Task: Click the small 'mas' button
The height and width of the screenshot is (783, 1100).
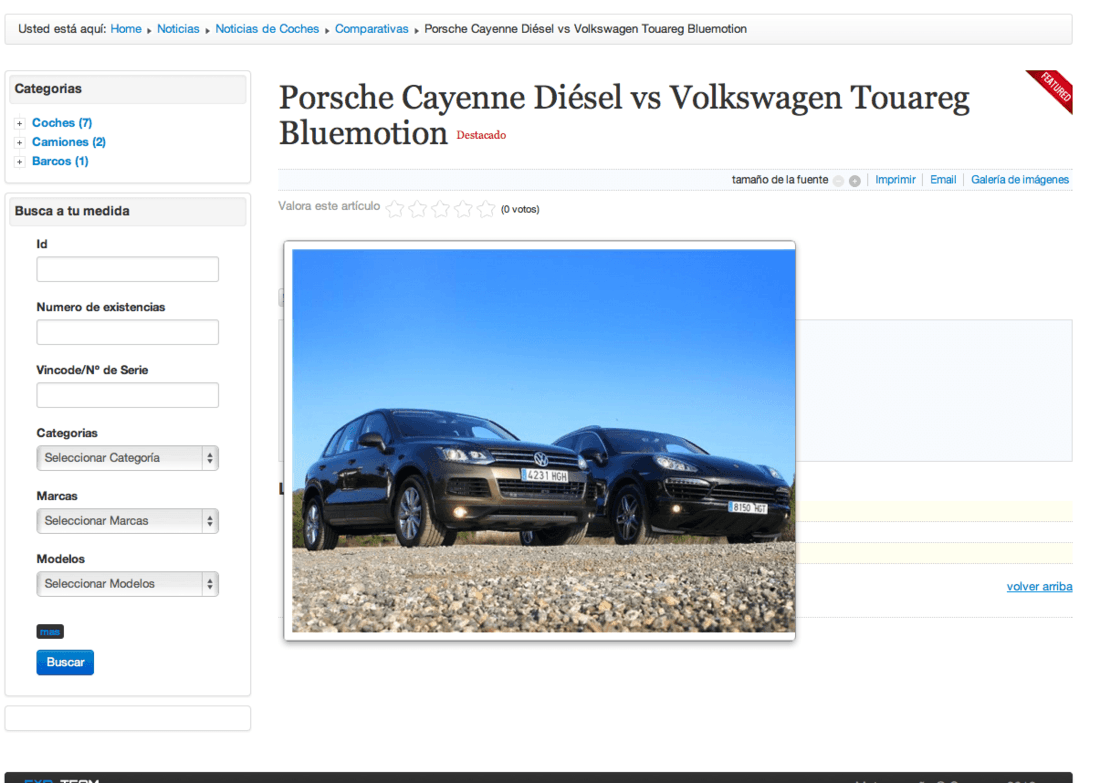Action: (x=50, y=631)
